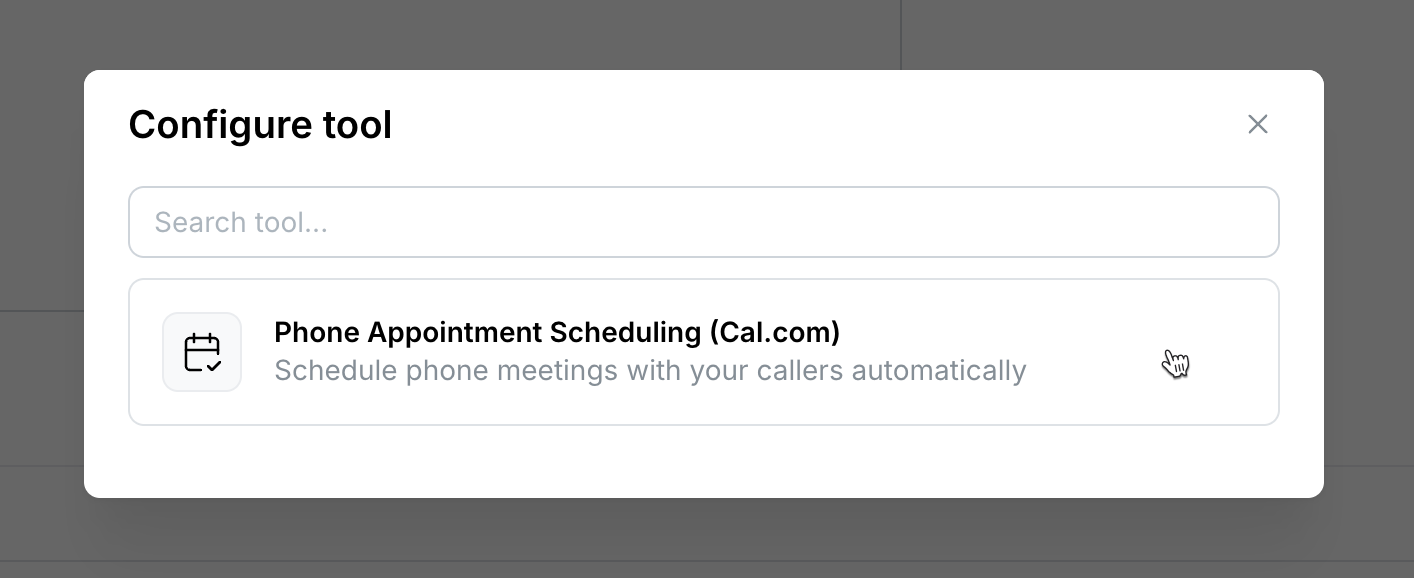
Task: Click the Phone Appointment Scheduling (Cal.com) title
Action: [x=557, y=332]
